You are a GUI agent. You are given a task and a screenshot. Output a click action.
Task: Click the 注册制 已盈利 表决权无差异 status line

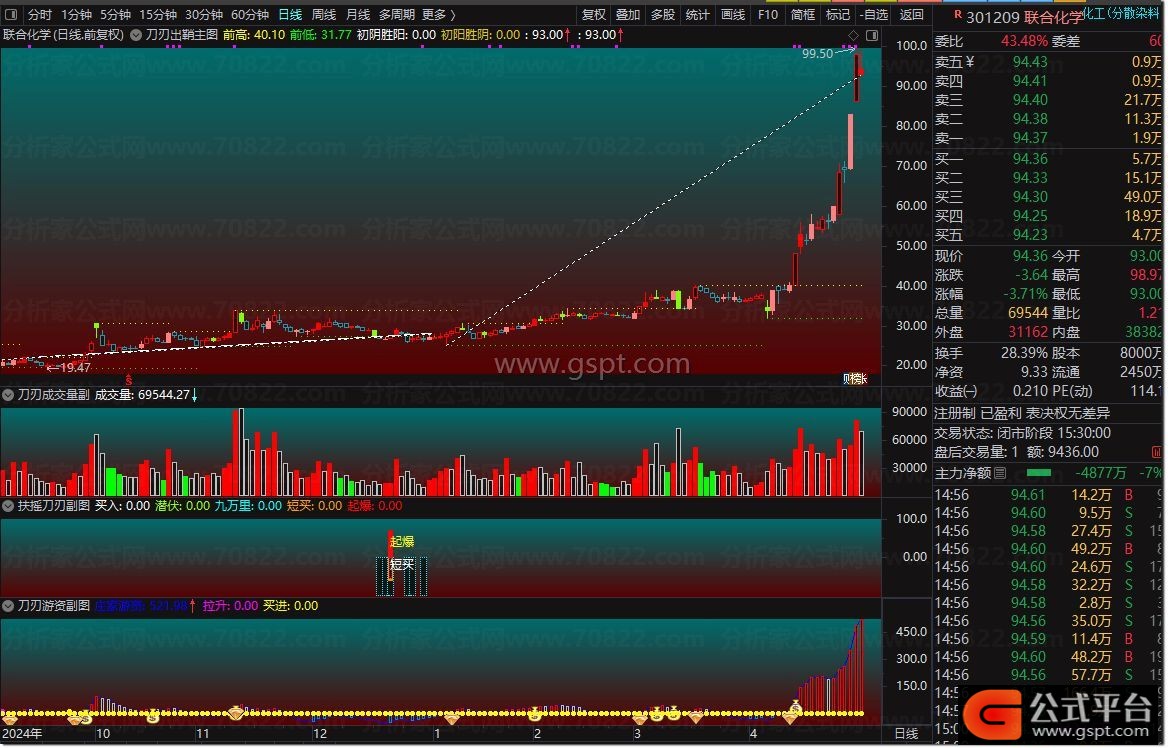coord(1022,413)
